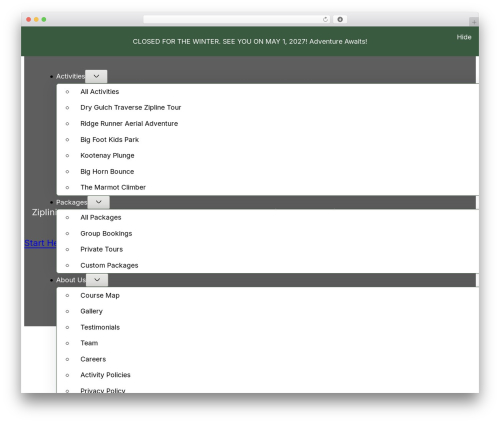The image size is (500, 423).
Task: Open the Gallery page
Action: point(91,311)
